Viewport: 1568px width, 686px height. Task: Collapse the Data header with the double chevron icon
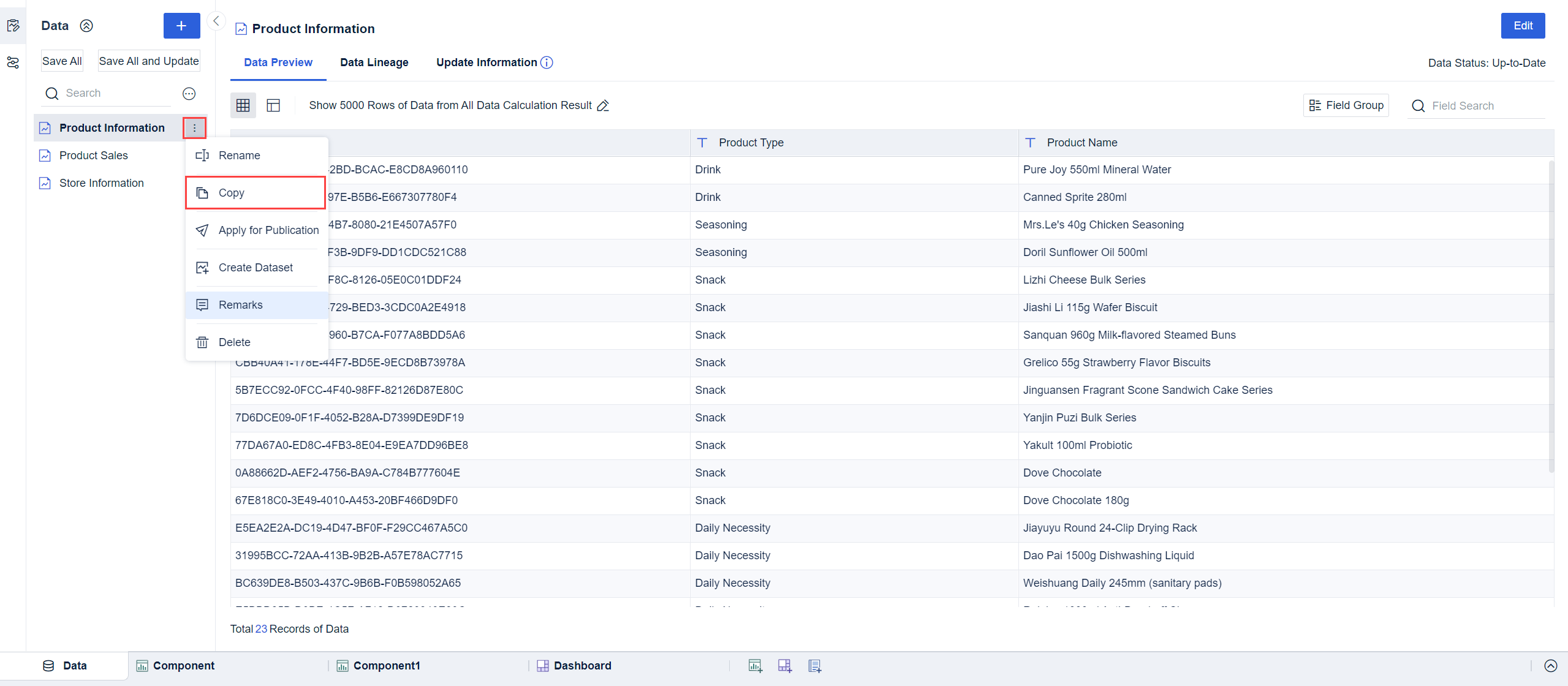tap(86, 26)
